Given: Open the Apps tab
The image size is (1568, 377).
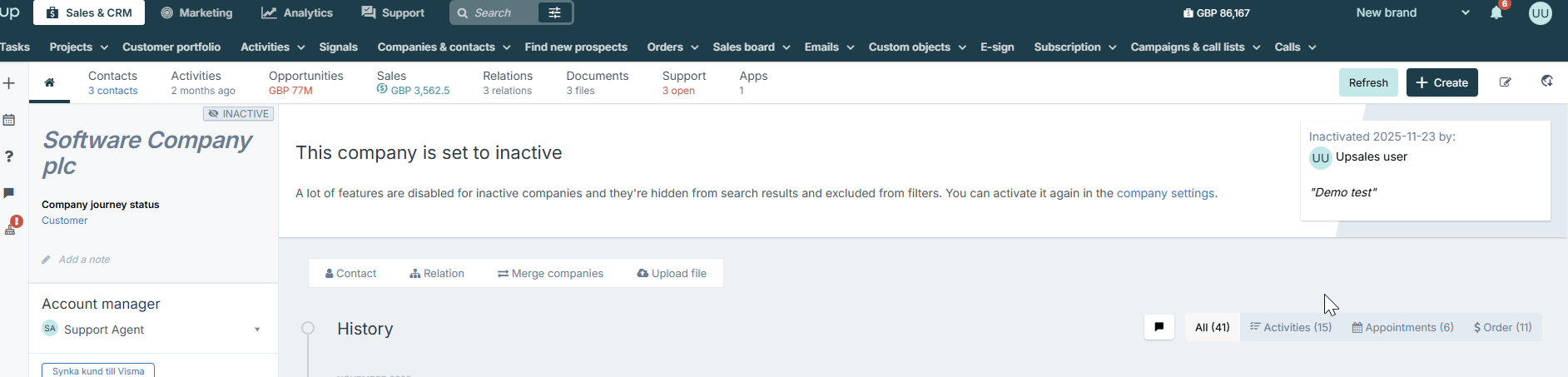Looking at the screenshot, I should [x=753, y=82].
